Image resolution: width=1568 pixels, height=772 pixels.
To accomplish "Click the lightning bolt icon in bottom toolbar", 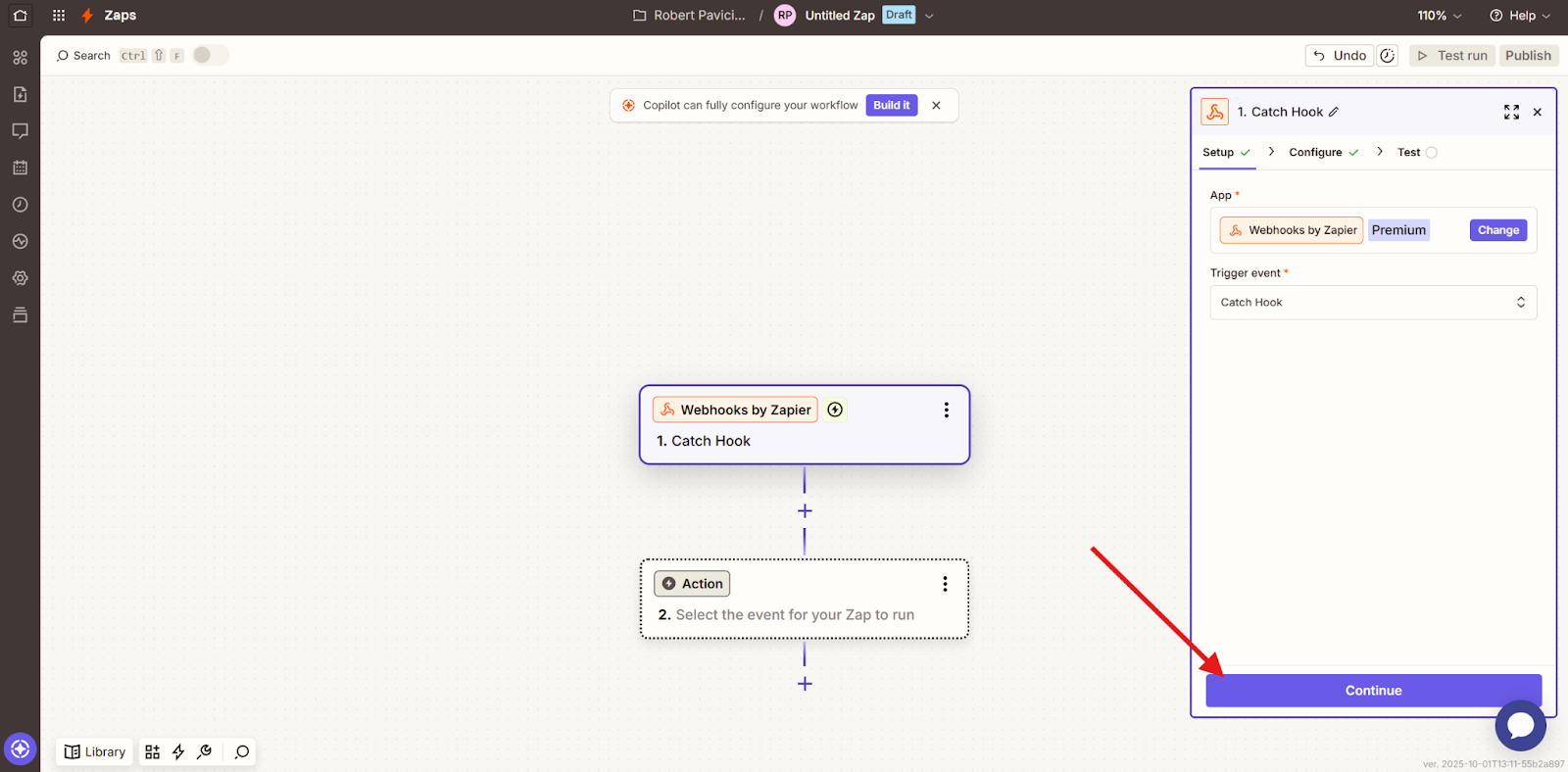I will tap(178, 751).
